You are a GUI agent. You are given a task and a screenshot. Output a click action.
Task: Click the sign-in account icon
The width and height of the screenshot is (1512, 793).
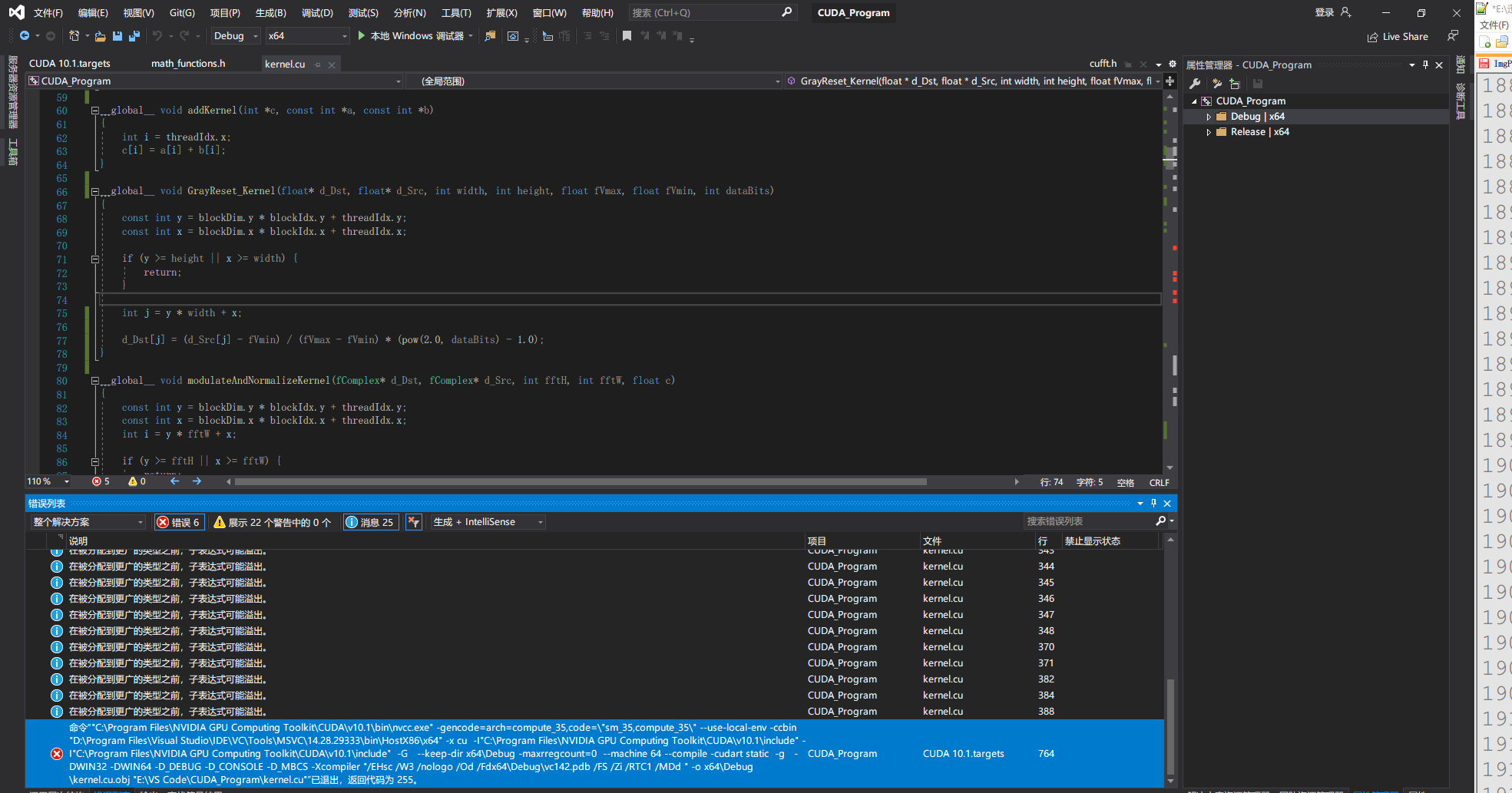(x=1345, y=12)
